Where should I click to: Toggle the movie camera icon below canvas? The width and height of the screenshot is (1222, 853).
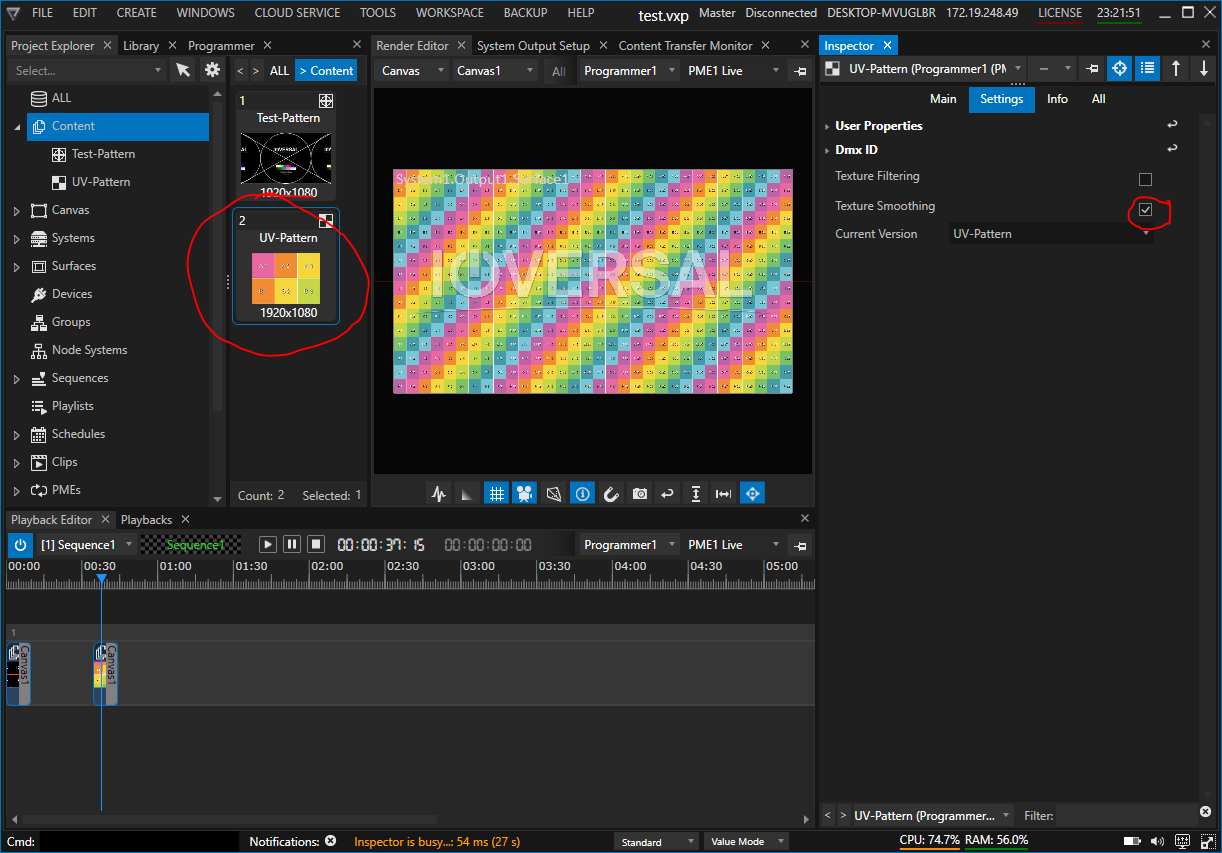click(524, 493)
